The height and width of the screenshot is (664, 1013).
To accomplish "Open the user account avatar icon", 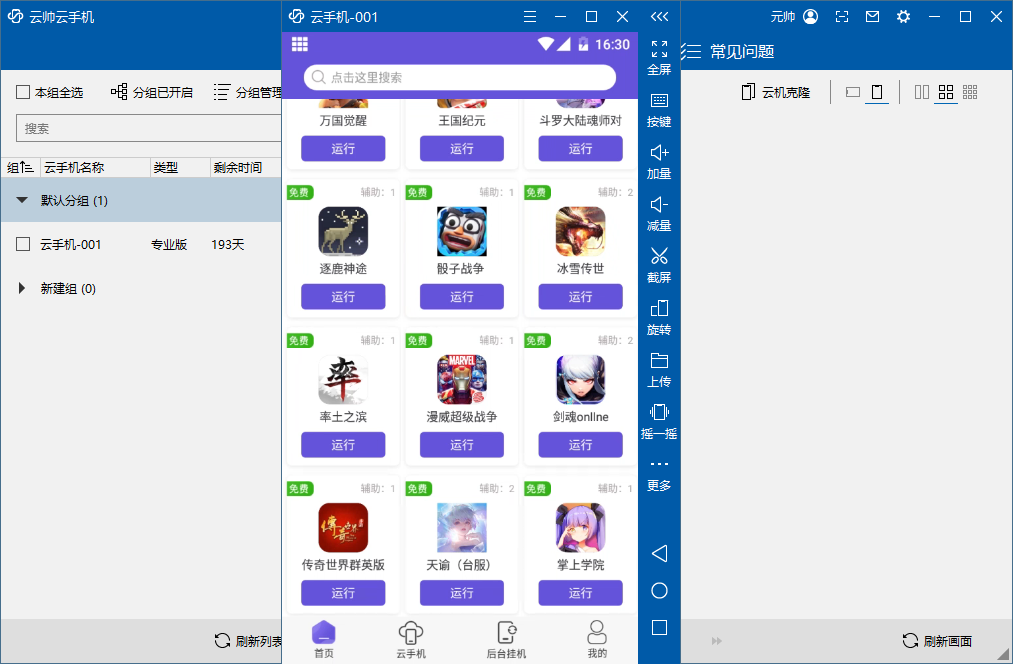I will pos(810,16).
